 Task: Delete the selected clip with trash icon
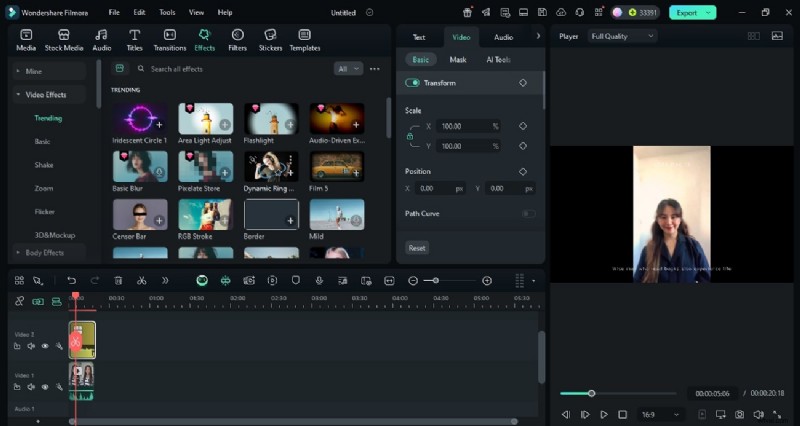tap(118, 281)
